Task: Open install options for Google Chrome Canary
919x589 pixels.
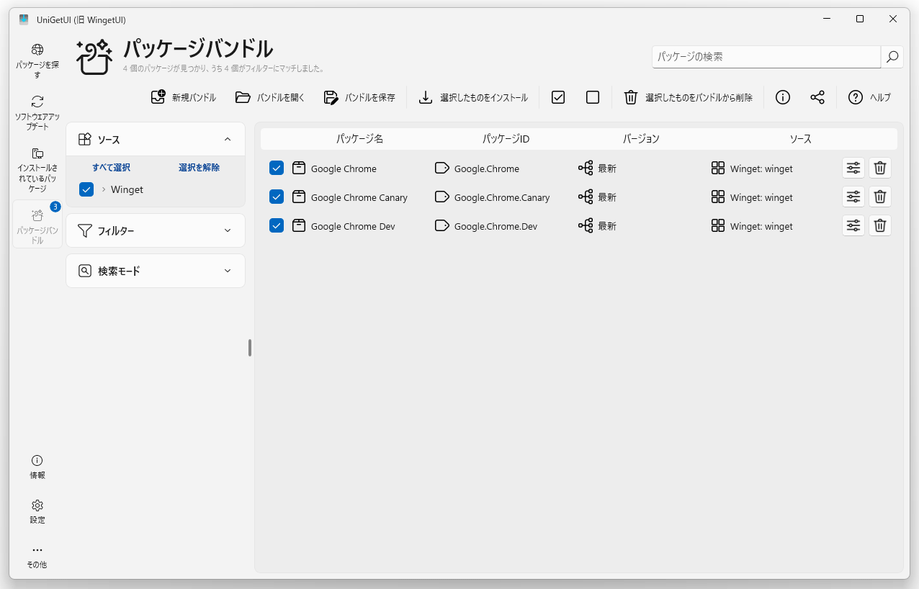Action: point(853,197)
